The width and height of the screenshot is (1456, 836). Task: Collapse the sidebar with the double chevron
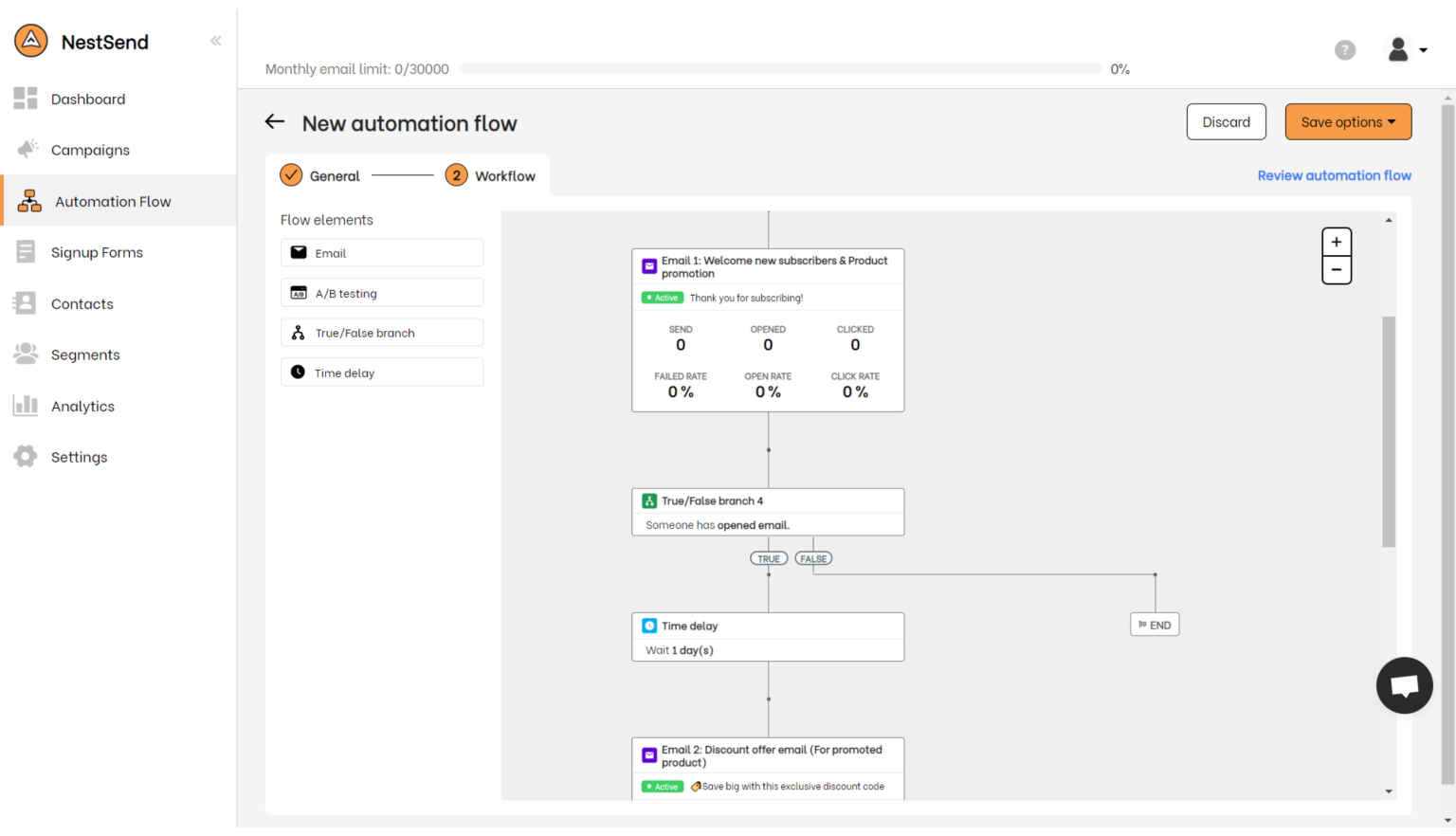(216, 41)
